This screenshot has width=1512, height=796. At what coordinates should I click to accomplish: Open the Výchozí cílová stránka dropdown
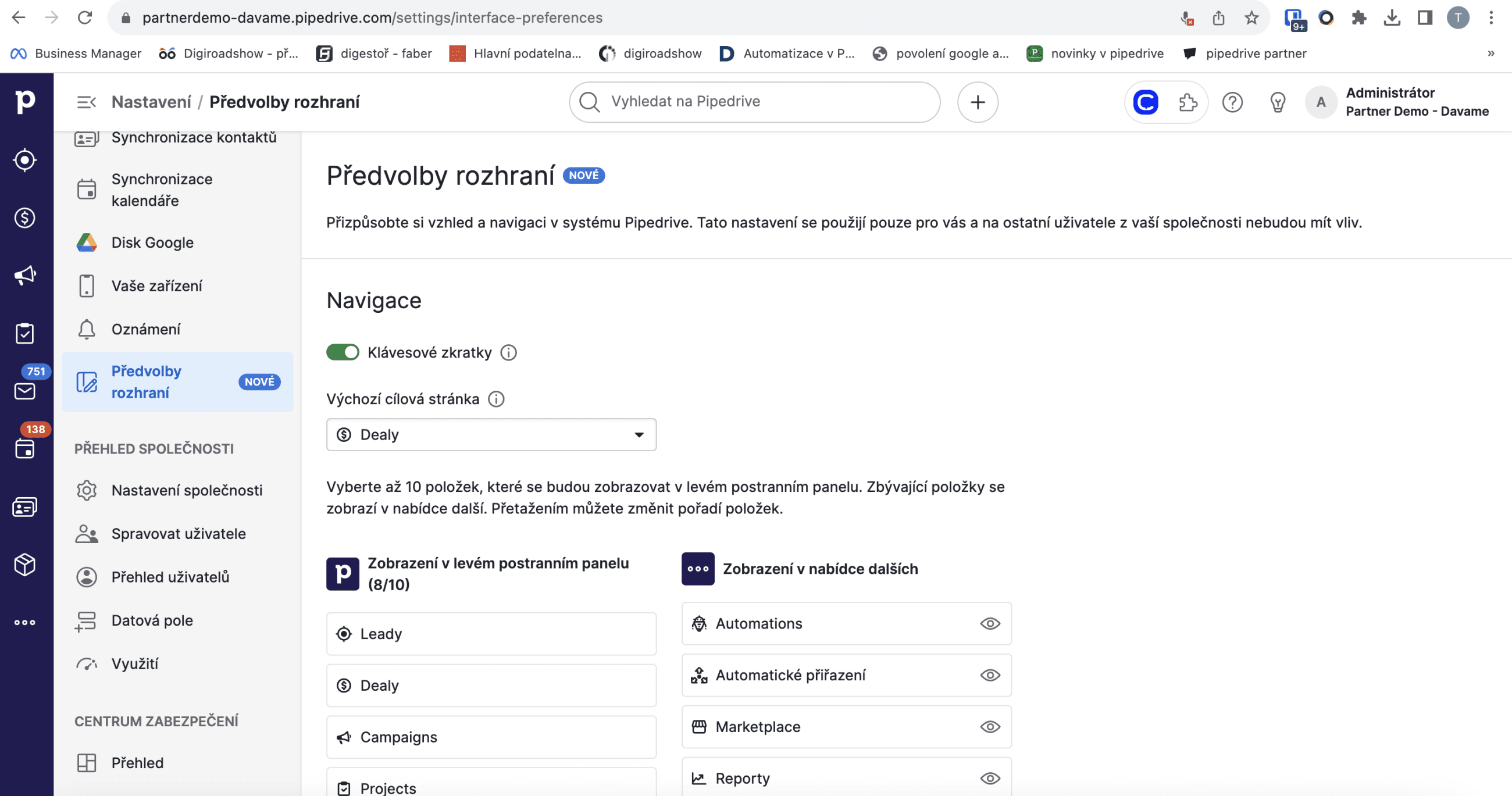pos(491,434)
